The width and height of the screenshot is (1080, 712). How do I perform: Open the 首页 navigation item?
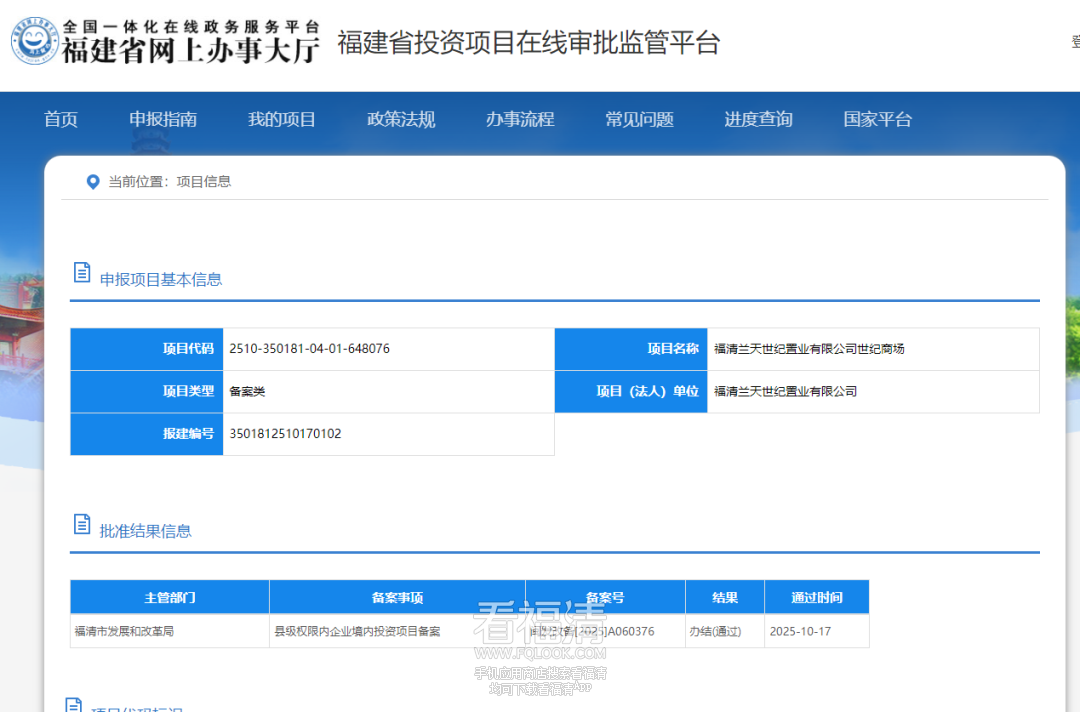click(60, 119)
